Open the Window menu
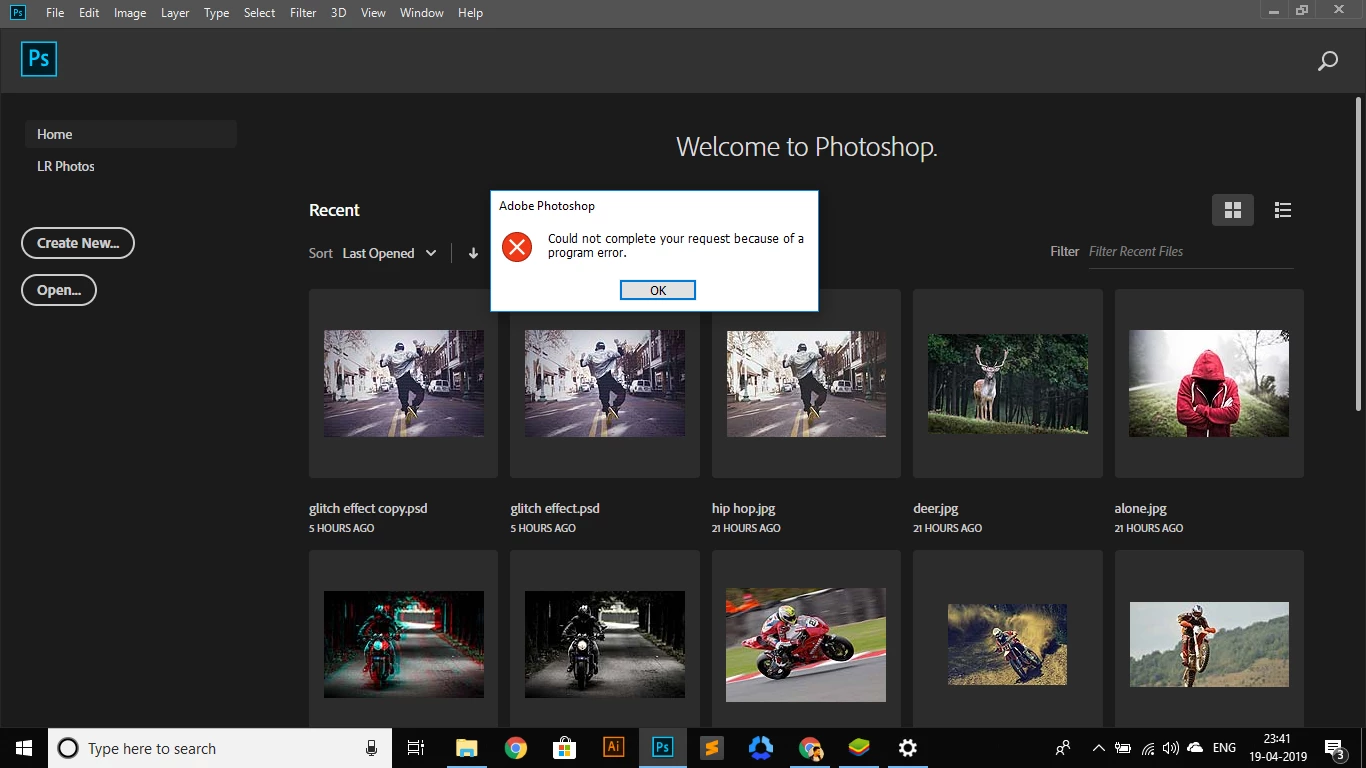The height and width of the screenshot is (768, 1366). 421,13
